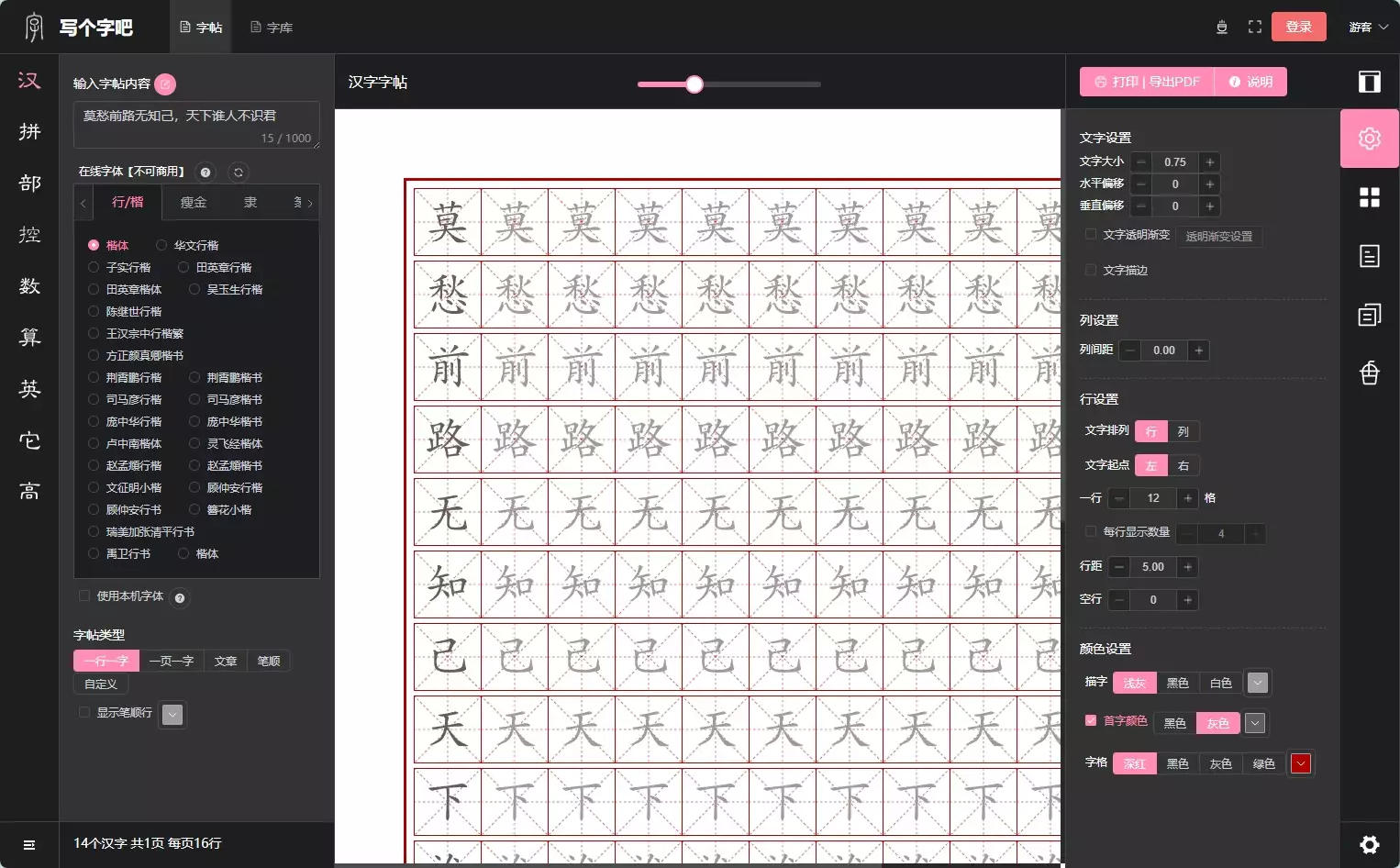Enable the 使用本机字体 checkbox

pos(84,595)
